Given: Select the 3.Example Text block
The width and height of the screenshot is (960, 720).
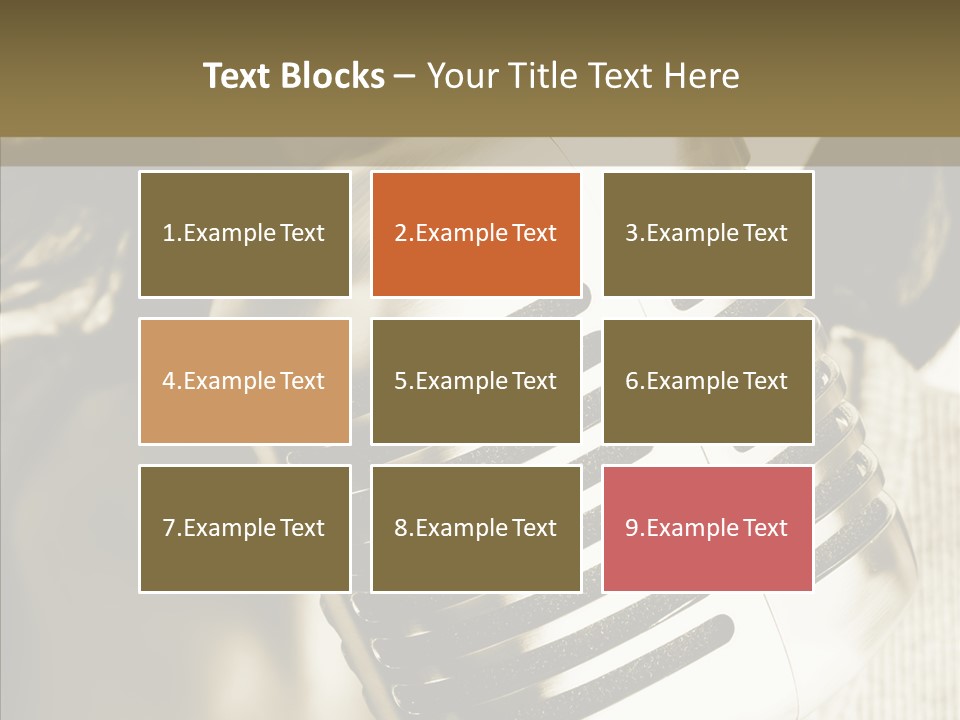Looking at the screenshot, I should 708,234.
